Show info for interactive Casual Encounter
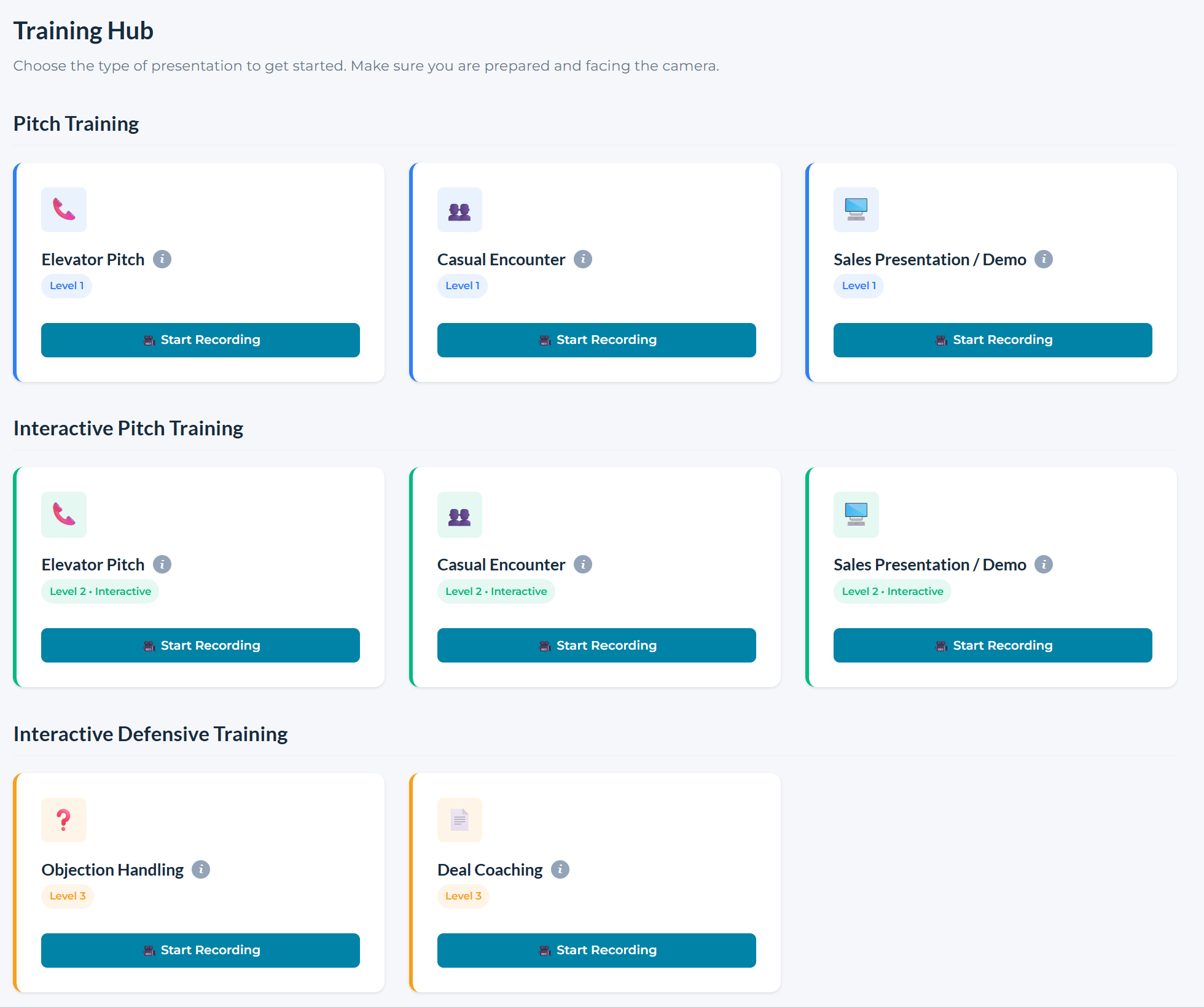The height and width of the screenshot is (1007, 1204). point(583,564)
